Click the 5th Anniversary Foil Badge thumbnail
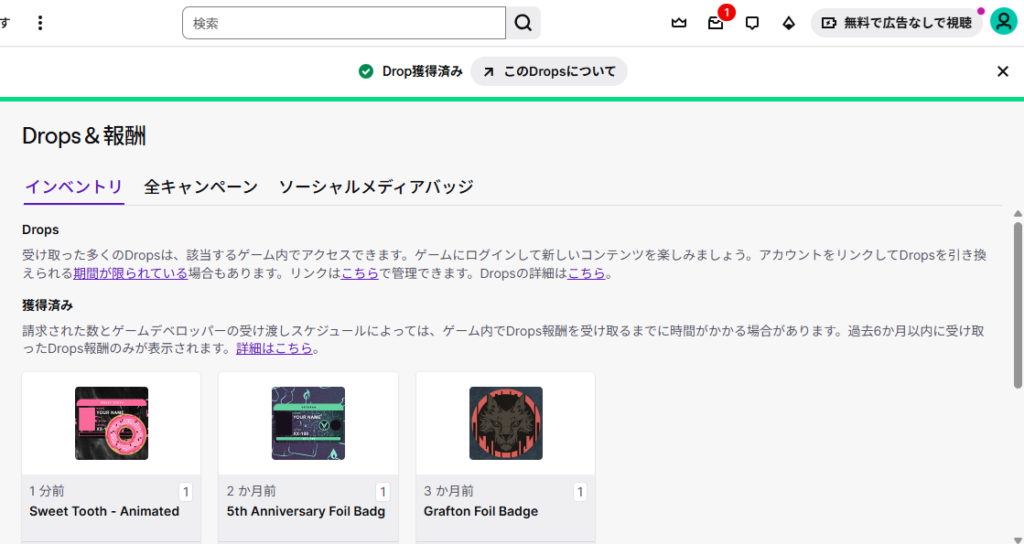Screen dimensions: 1024x544 [x=308, y=423]
